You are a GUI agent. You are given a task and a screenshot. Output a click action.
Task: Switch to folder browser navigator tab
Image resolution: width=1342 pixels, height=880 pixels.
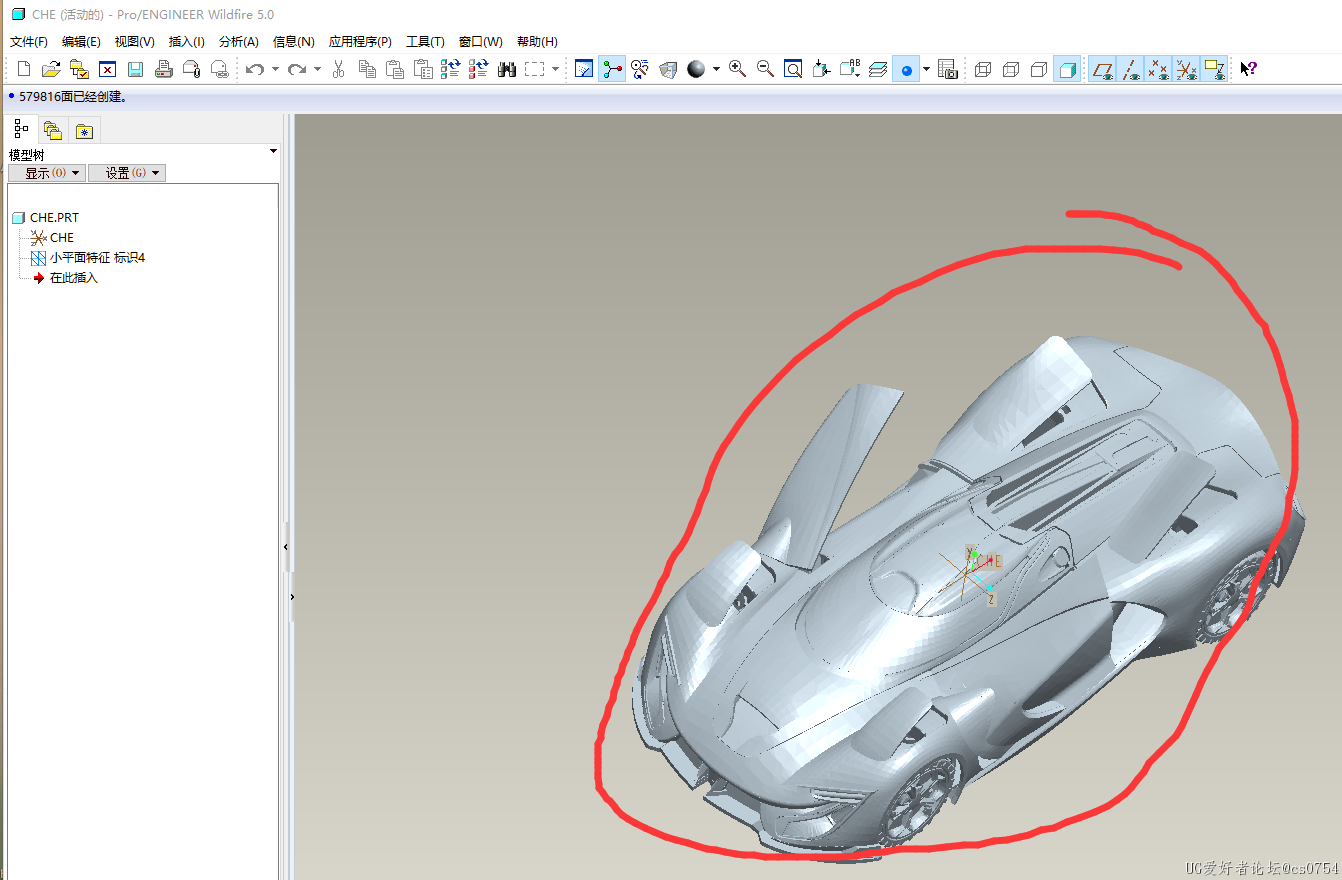pyautogui.click(x=53, y=131)
